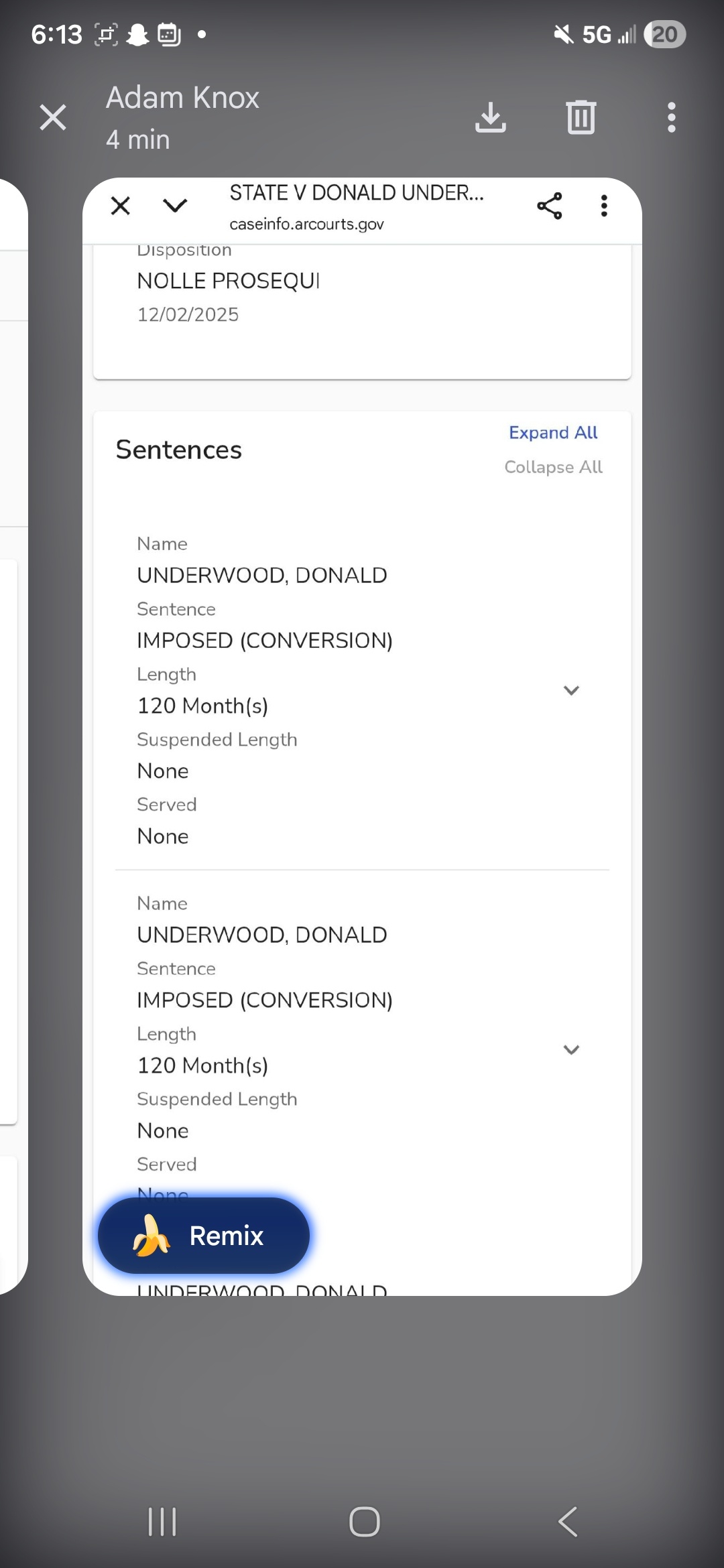Tap the share icon in browser bar
724x1568 pixels.
point(549,206)
